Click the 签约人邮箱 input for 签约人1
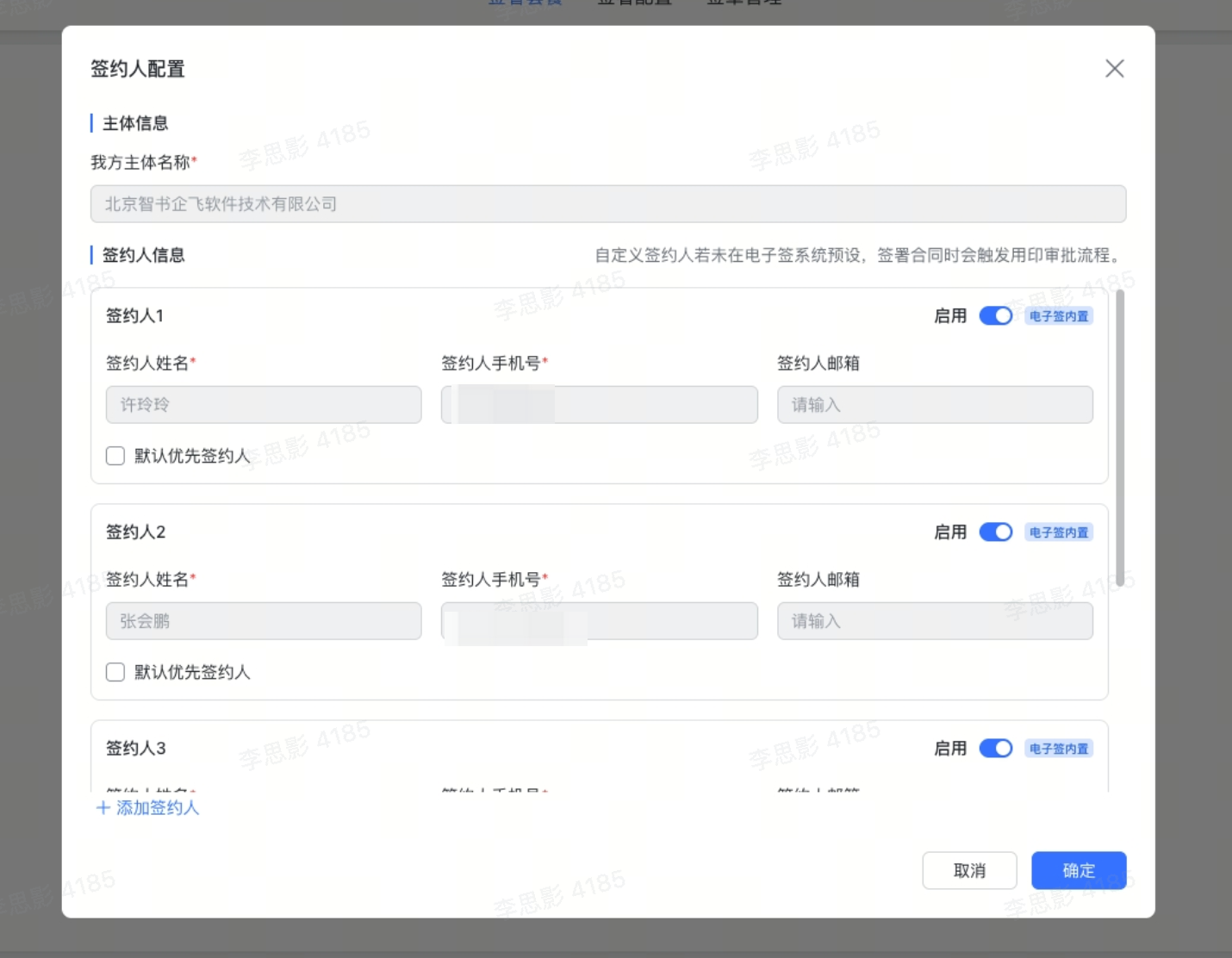1232x958 pixels. pos(935,405)
